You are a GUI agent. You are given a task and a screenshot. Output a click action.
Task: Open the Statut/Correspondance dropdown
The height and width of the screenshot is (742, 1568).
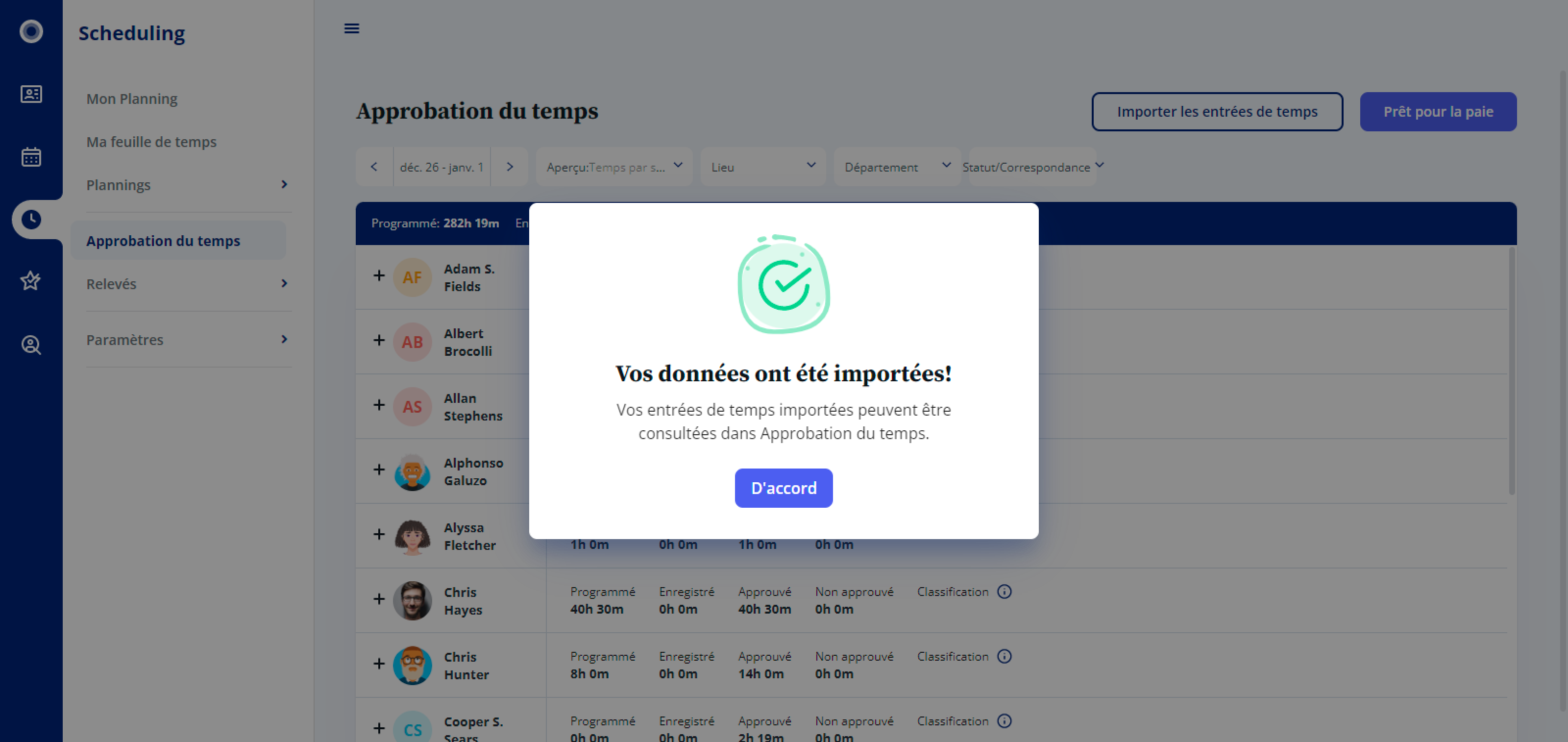click(x=1033, y=167)
